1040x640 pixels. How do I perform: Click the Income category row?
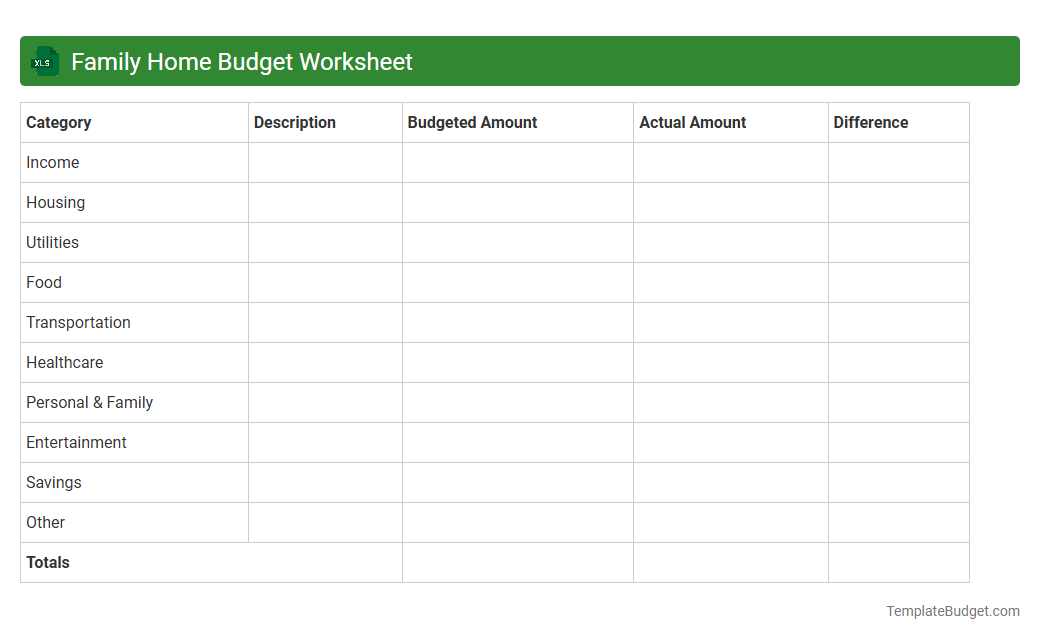click(53, 162)
